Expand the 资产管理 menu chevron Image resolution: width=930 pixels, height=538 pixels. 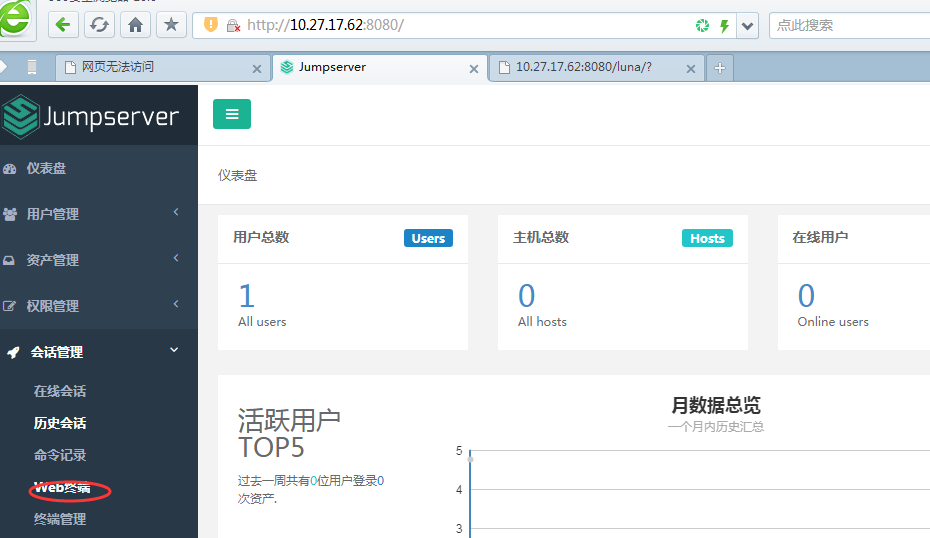(x=176, y=258)
